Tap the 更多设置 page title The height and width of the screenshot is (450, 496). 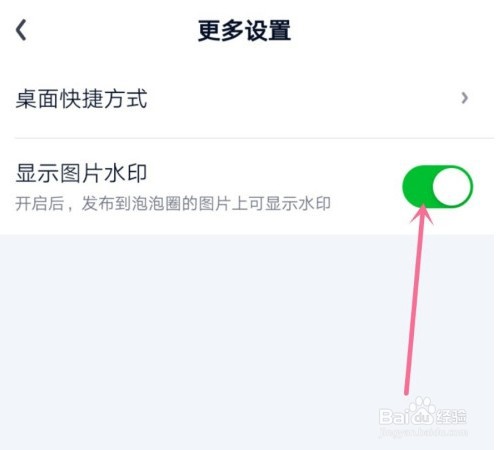244,30
